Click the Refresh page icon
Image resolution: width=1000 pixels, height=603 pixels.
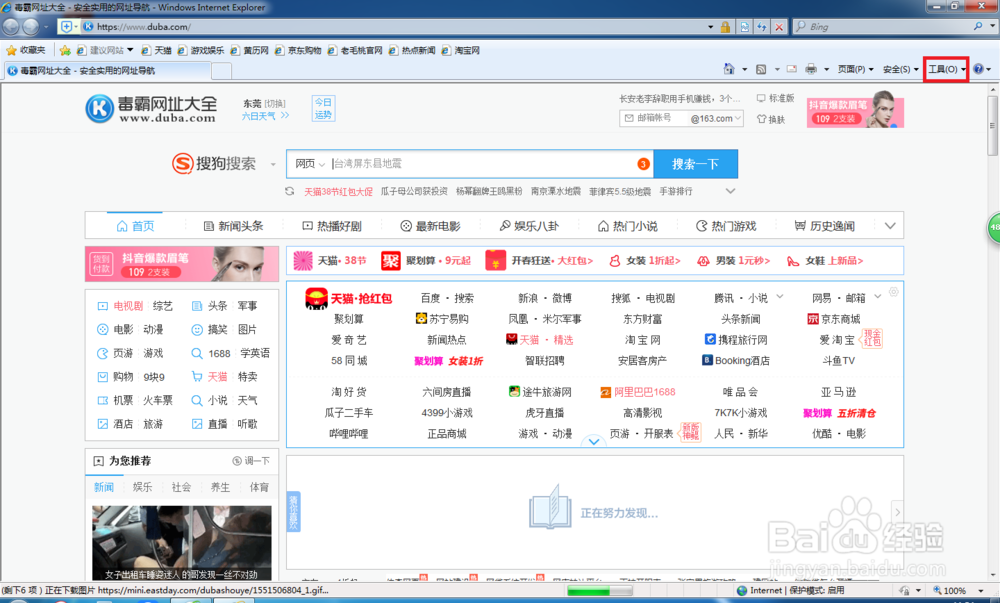point(761,27)
